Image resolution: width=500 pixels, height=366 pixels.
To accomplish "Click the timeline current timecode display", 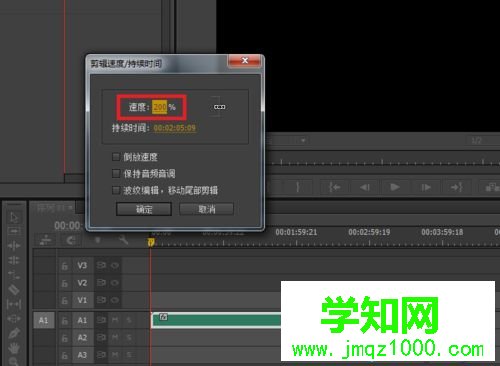I will [68, 226].
